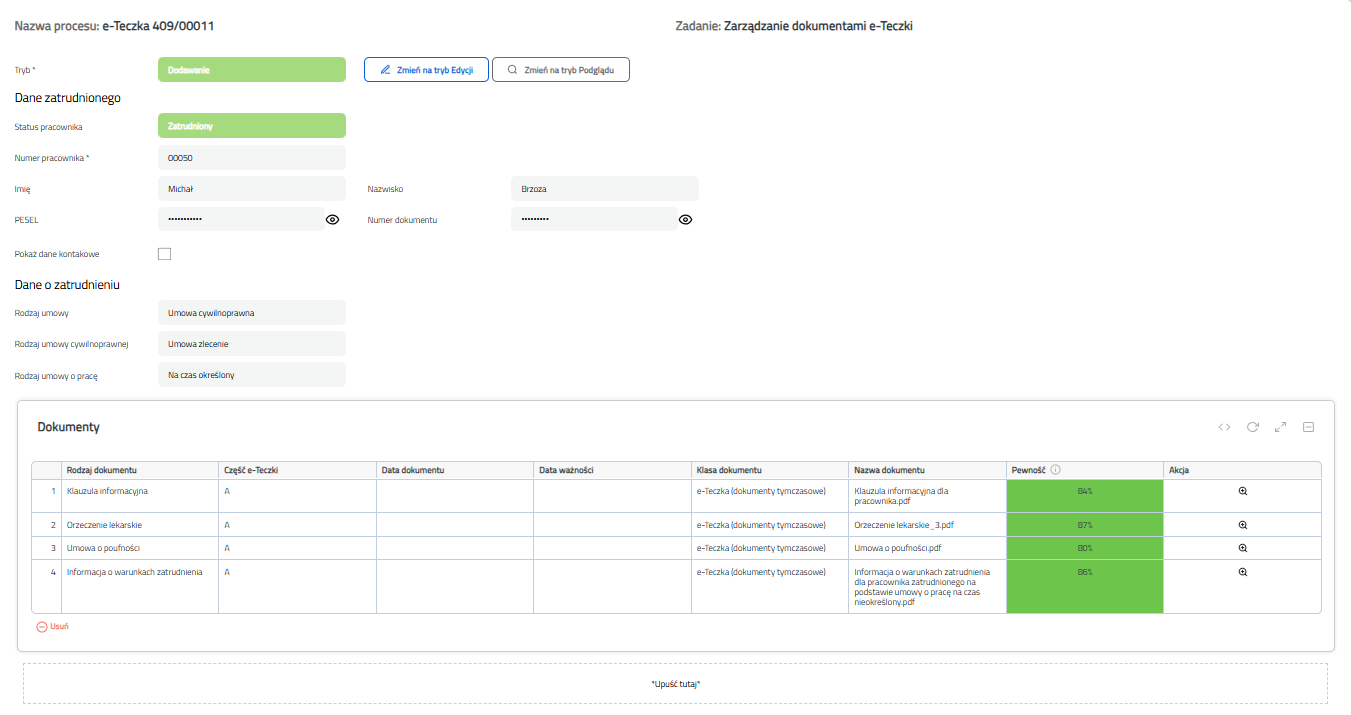Preview Orzeczenie lekarskie document with magnifier
This screenshot has height=715, width=1351.
[x=1243, y=524]
